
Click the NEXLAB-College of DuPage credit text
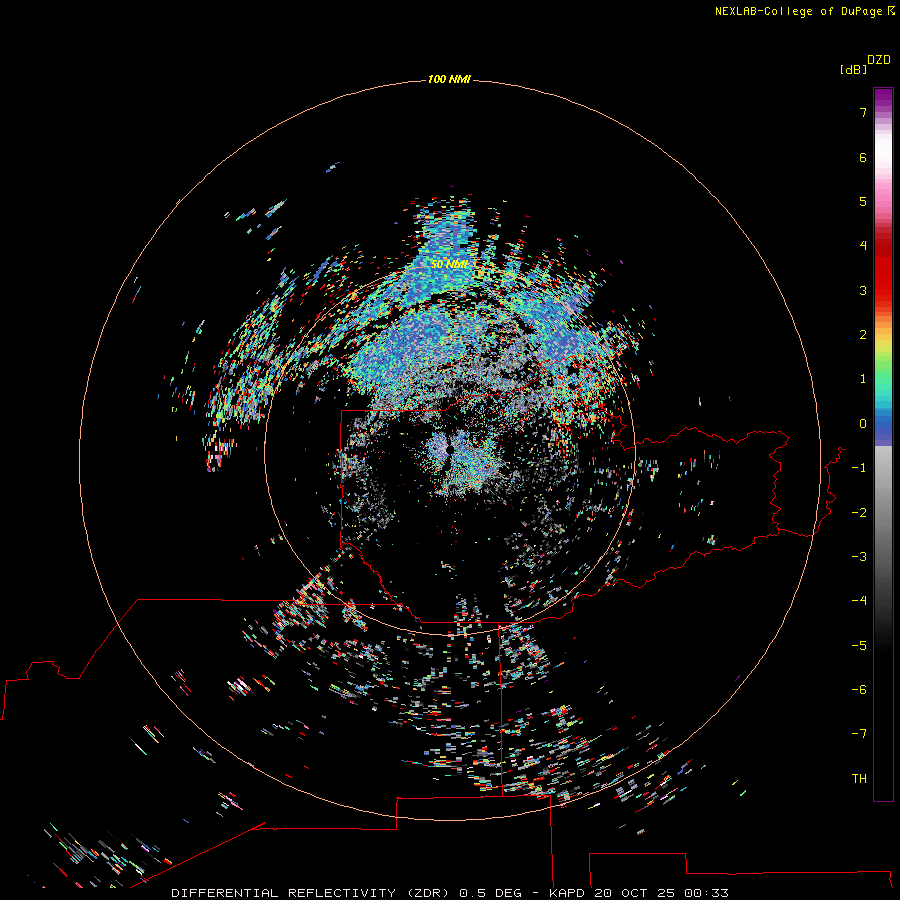pyautogui.click(x=804, y=11)
